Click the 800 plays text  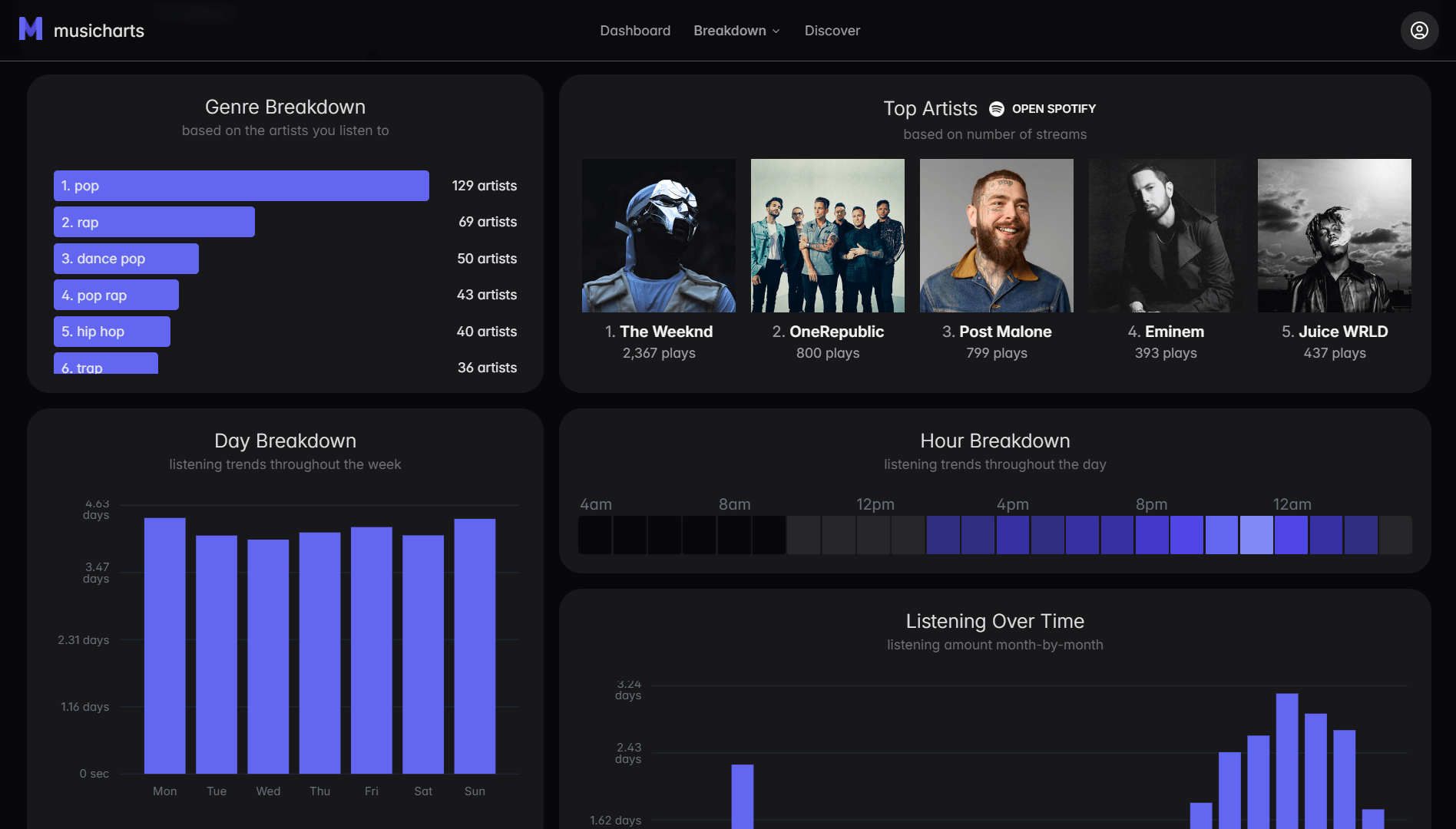click(x=828, y=353)
